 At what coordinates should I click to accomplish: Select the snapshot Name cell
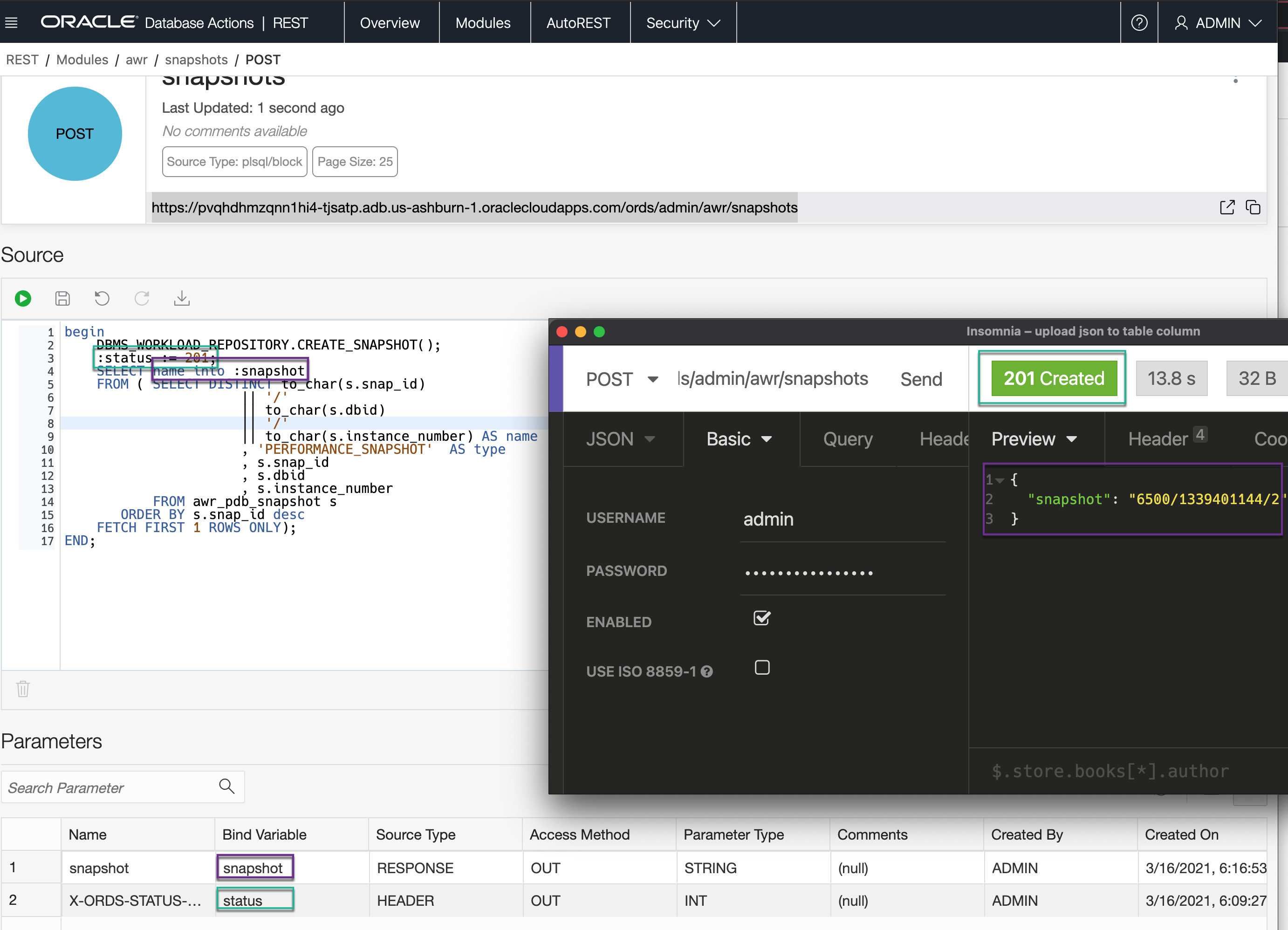pyautogui.click(x=138, y=868)
